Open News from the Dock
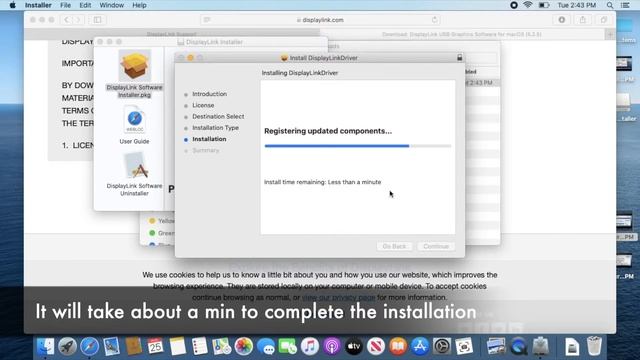The width and height of the screenshot is (640, 360). 376,347
